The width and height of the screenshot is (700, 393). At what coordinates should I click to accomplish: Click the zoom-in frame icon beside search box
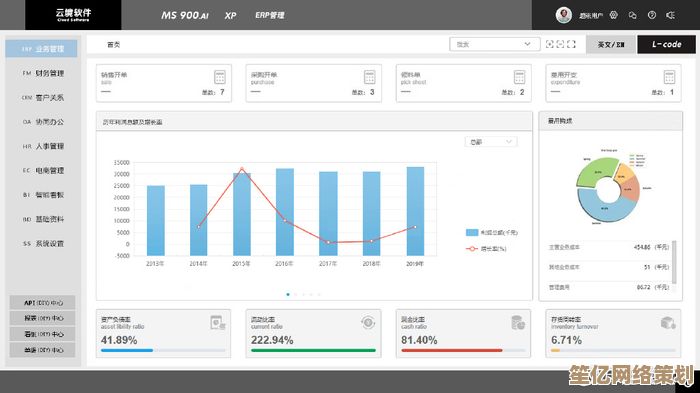[x=550, y=44]
